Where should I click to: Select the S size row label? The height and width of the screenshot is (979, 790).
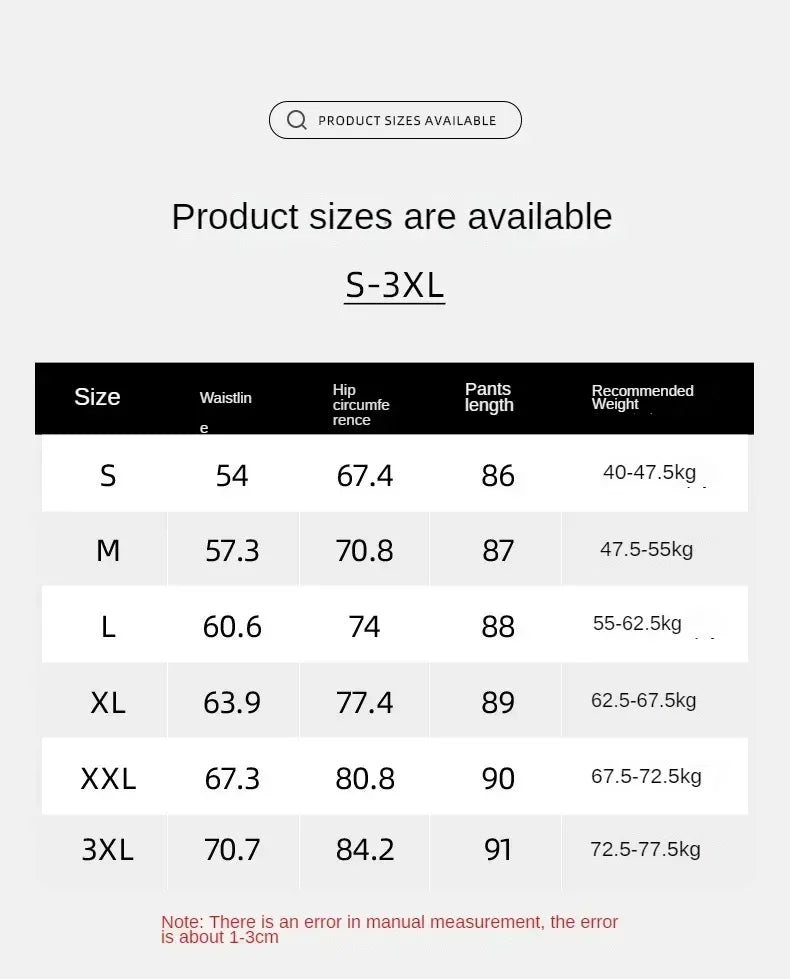click(108, 476)
